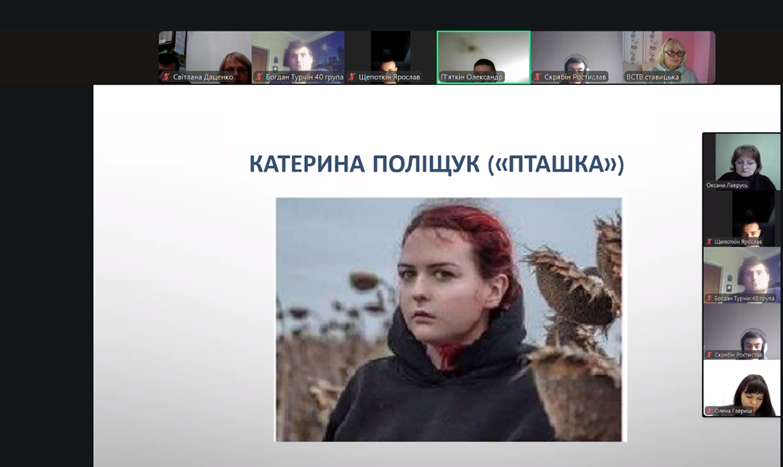Click the Оксана Лаврусь name label
Viewport: 783px width, 467px height.
tap(727, 185)
